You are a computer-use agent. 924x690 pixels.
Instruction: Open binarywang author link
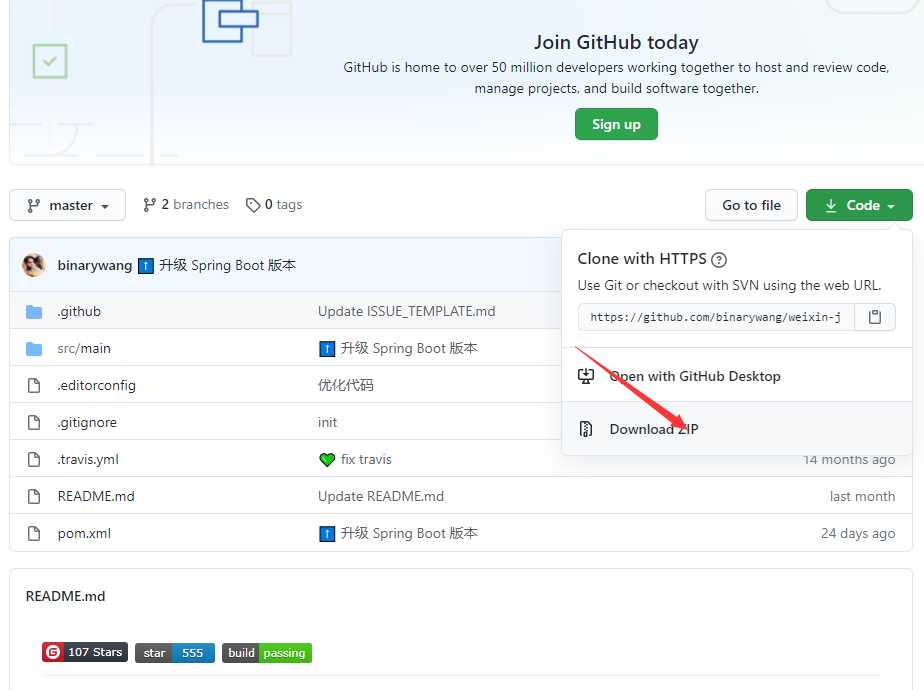[94, 265]
